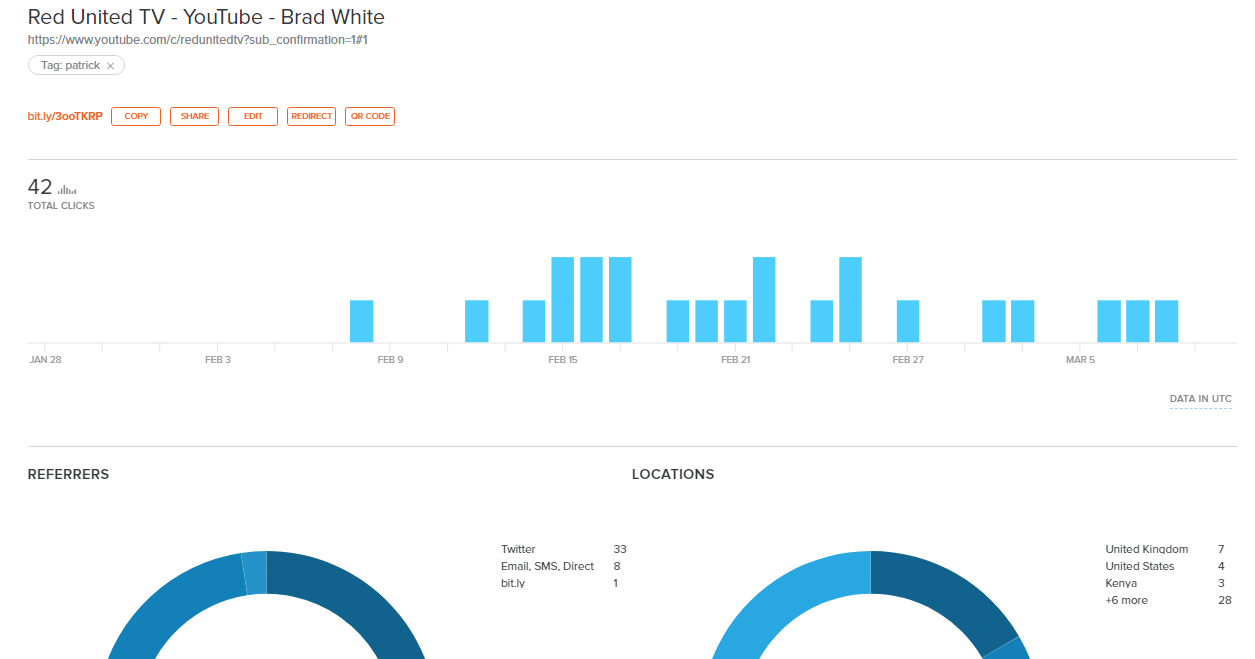Click the MAR 5 axis label
The height and width of the screenshot is (659, 1255).
(x=1080, y=360)
